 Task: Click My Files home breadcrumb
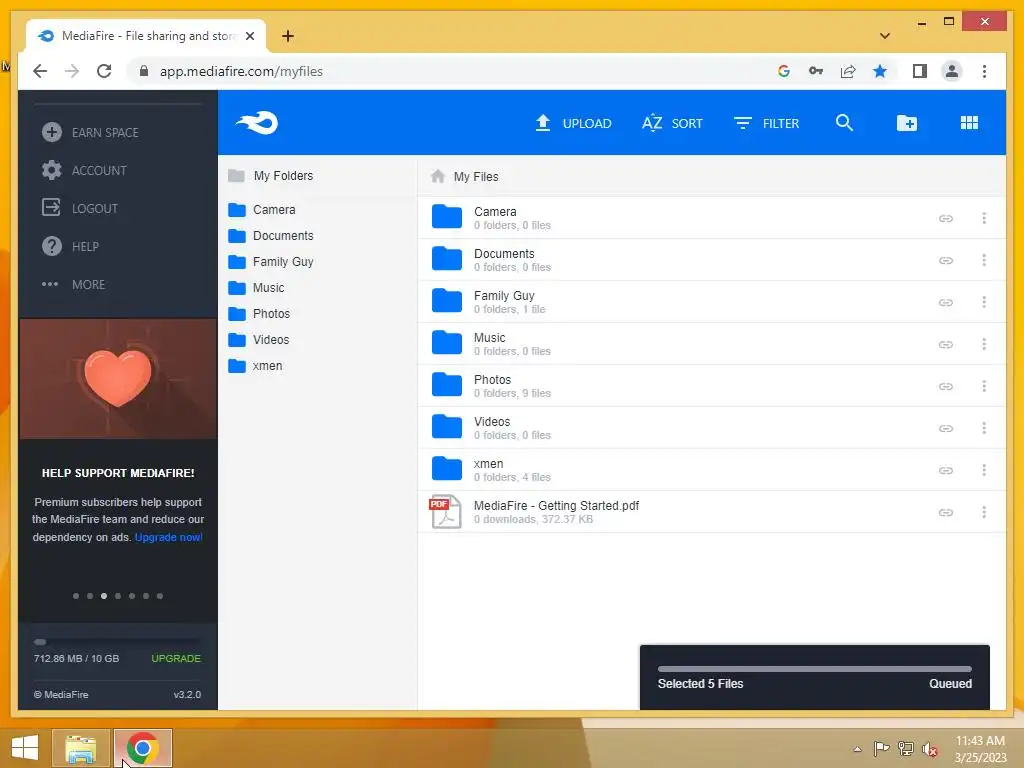[x=465, y=176]
